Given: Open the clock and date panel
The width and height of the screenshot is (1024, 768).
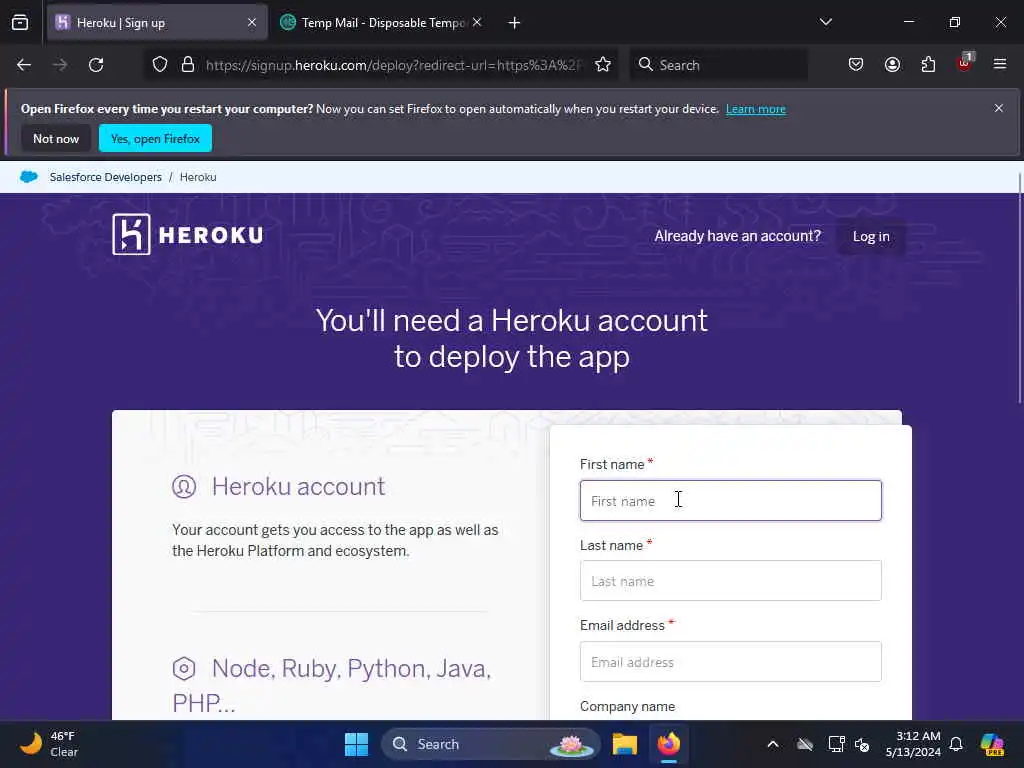Looking at the screenshot, I should tap(913, 744).
